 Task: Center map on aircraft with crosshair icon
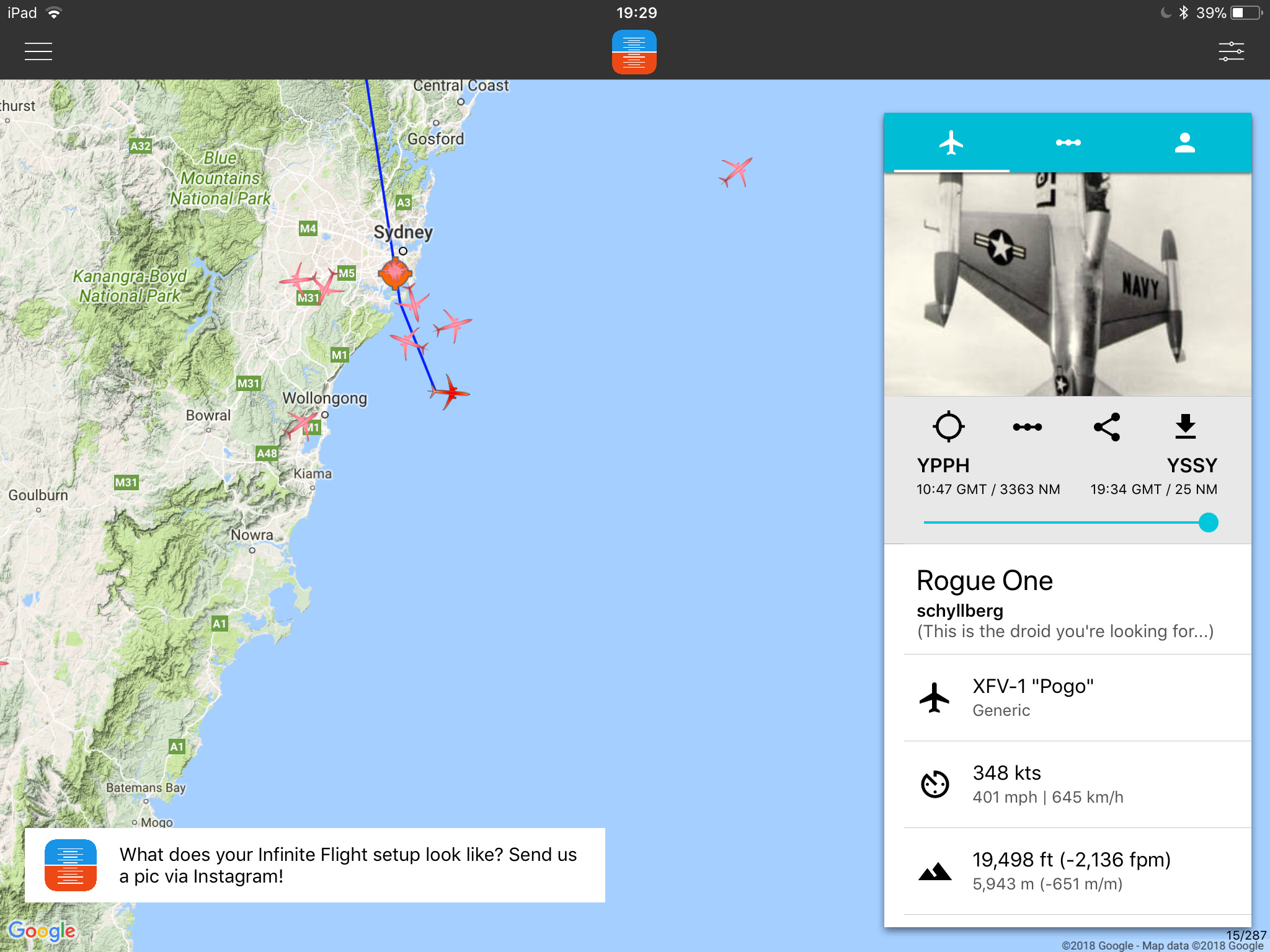pyautogui.click(x=948, y=426)
